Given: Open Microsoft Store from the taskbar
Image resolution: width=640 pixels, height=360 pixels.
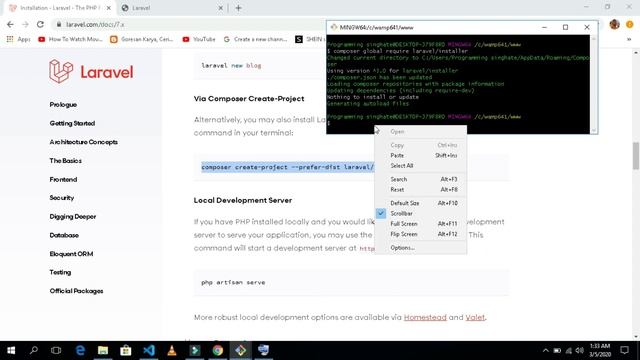Looking at the screenshot, I should click(x=126, y=350).
